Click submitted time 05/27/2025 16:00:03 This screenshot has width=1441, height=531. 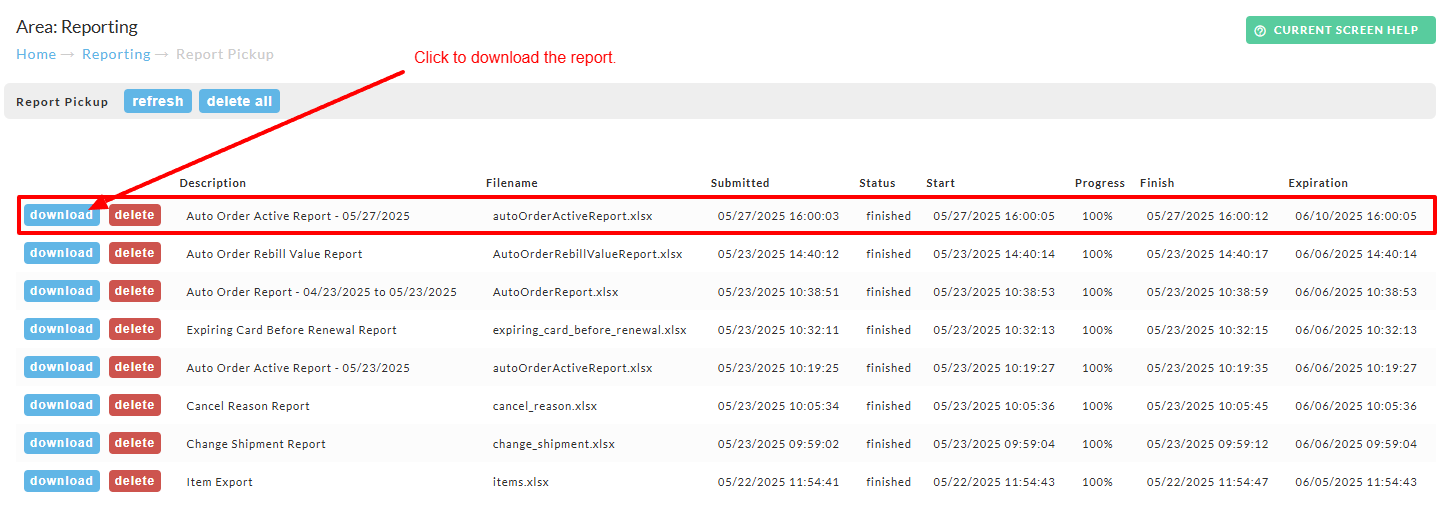778,216
